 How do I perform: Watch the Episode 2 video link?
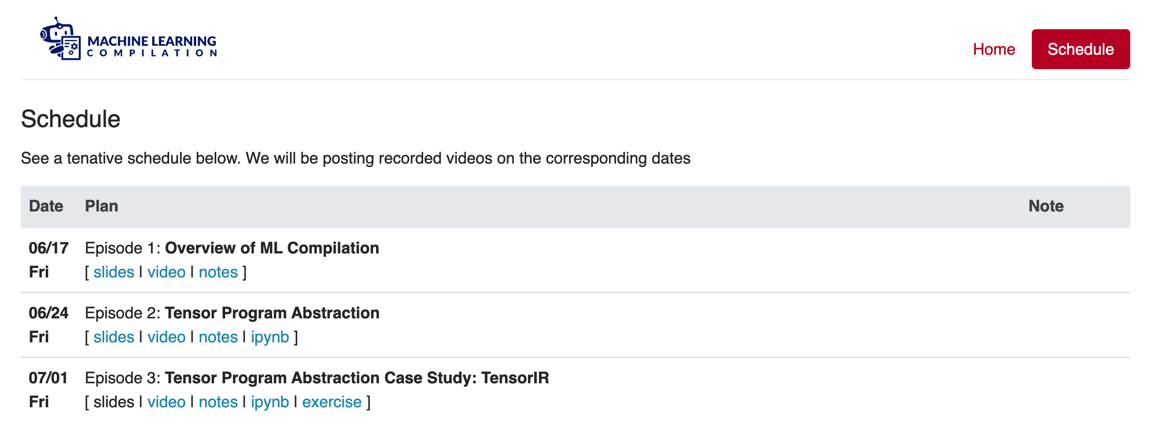click(x=166, y=338)
